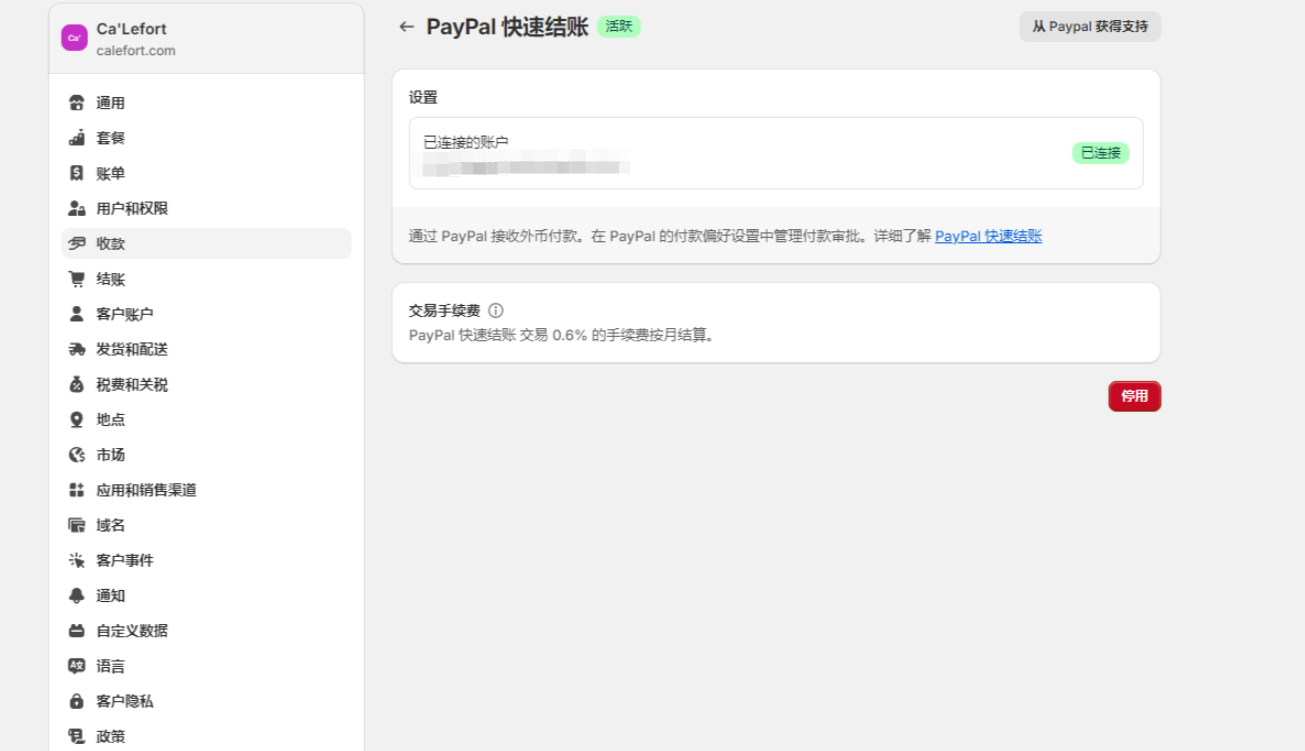Open the PayPal 快速结账 learn more link
The image size is (1305, 751).
coord(988,236)
